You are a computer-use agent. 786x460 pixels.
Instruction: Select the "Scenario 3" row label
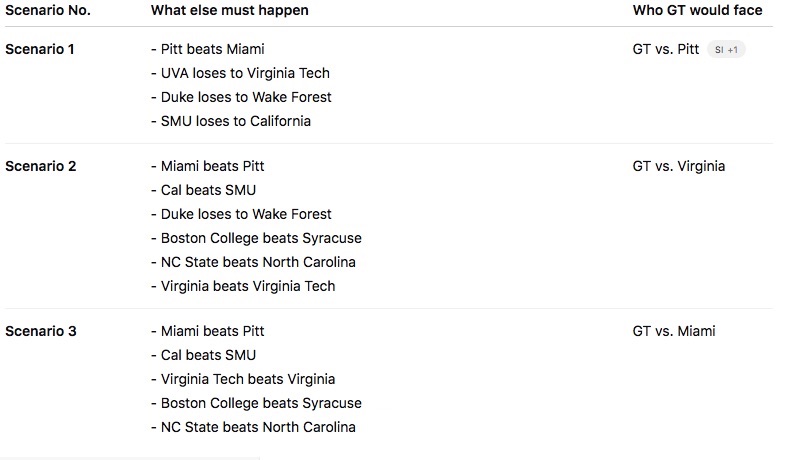41,331
